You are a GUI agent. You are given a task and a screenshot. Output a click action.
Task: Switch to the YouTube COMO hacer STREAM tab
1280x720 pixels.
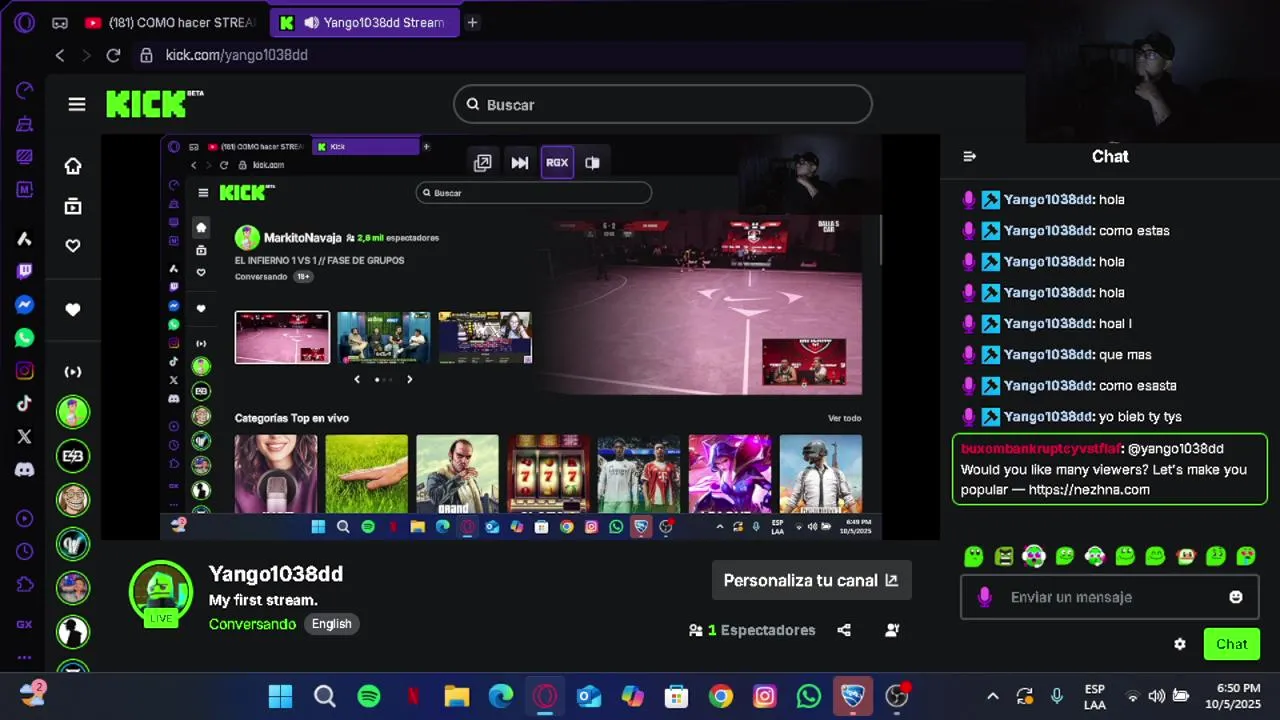point(170,22)
